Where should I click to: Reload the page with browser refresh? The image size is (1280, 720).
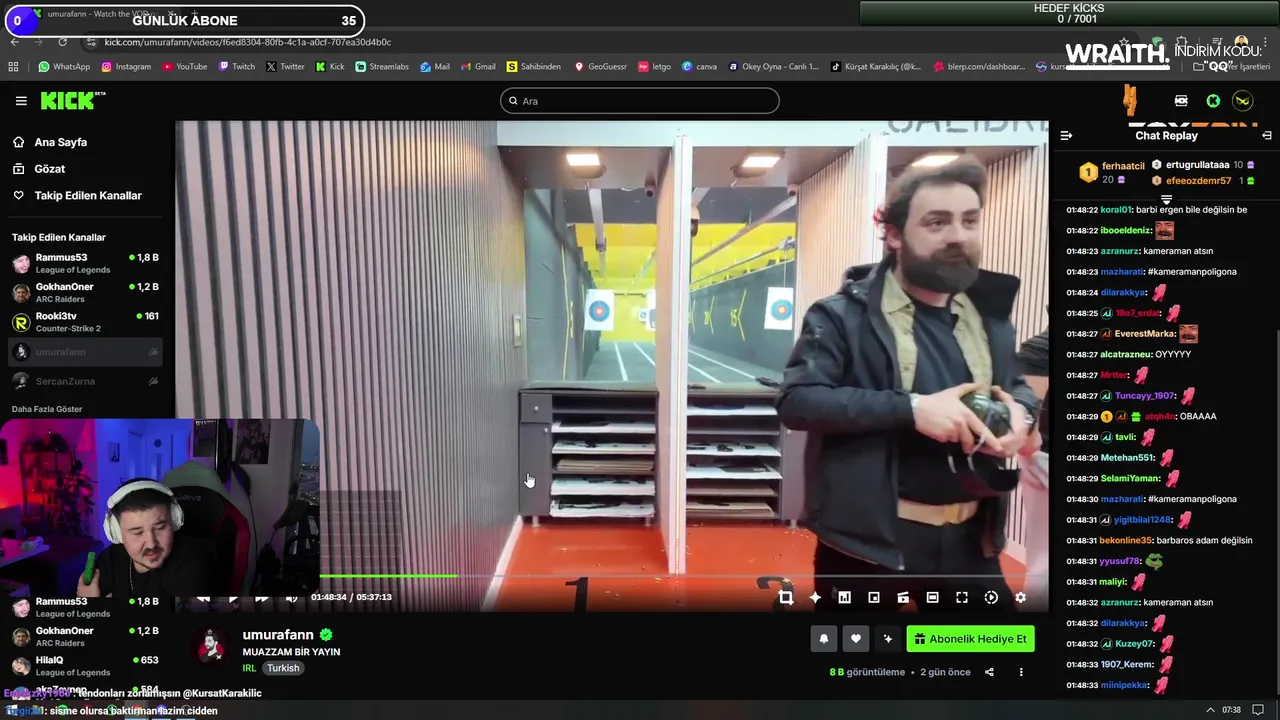(63, 42)
